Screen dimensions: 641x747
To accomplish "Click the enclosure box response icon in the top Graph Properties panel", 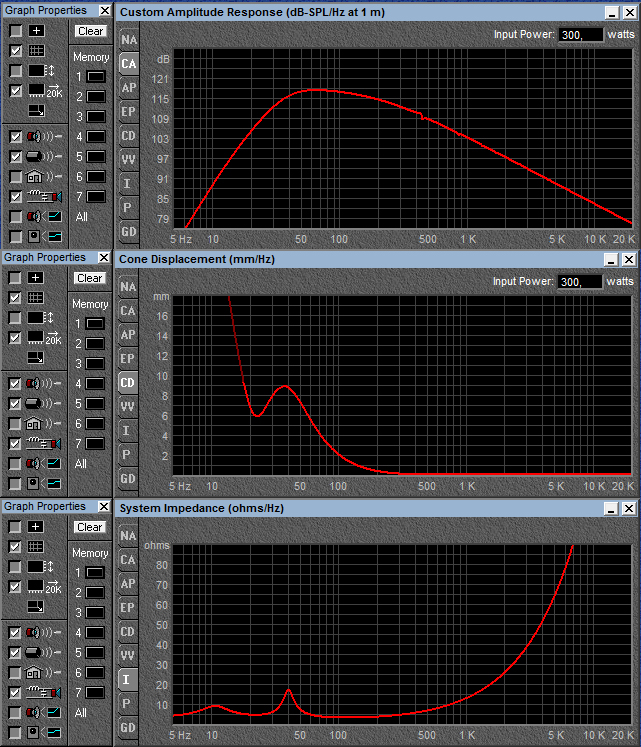I will tap(44, 157).
